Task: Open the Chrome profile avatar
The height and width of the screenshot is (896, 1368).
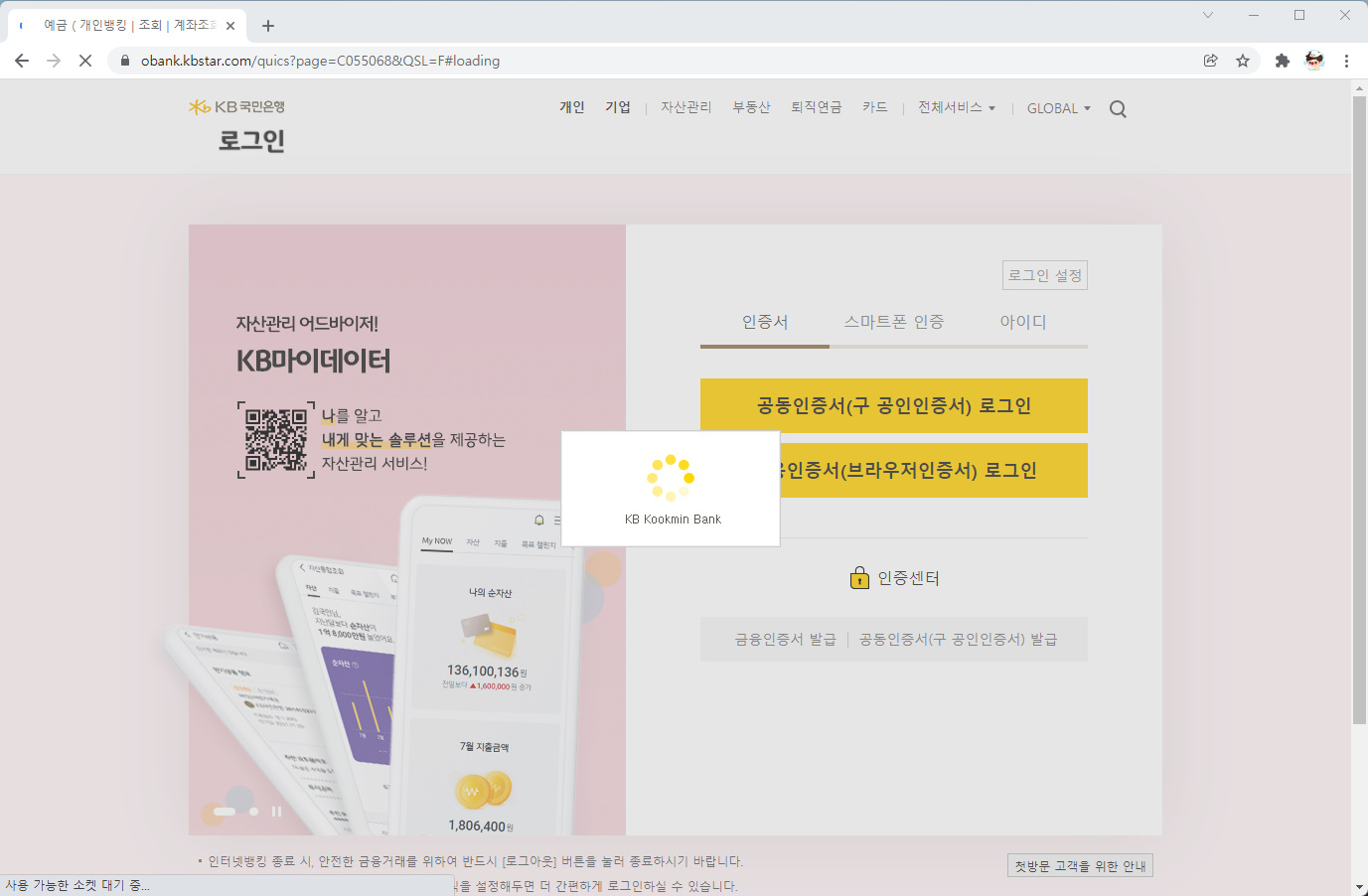Action: (x=1314, y=61)
